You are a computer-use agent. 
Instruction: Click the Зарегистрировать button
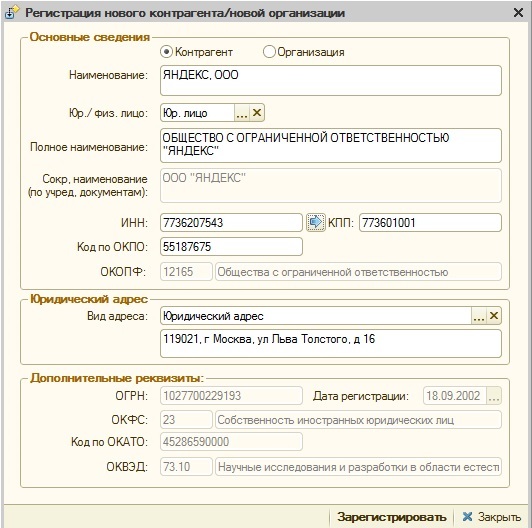point(392,517)
